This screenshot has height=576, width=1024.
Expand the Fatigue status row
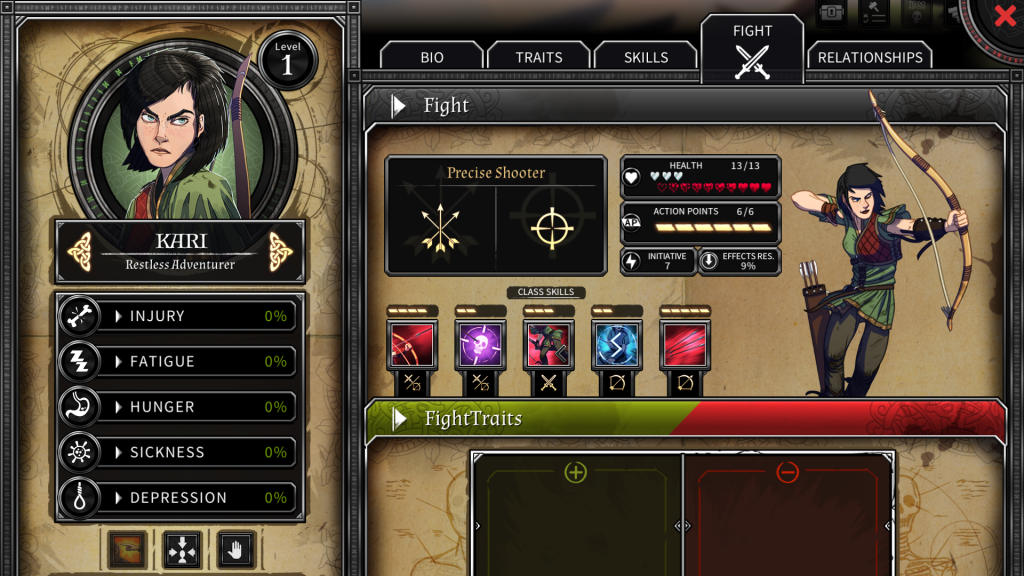click(x=179, y=361)
